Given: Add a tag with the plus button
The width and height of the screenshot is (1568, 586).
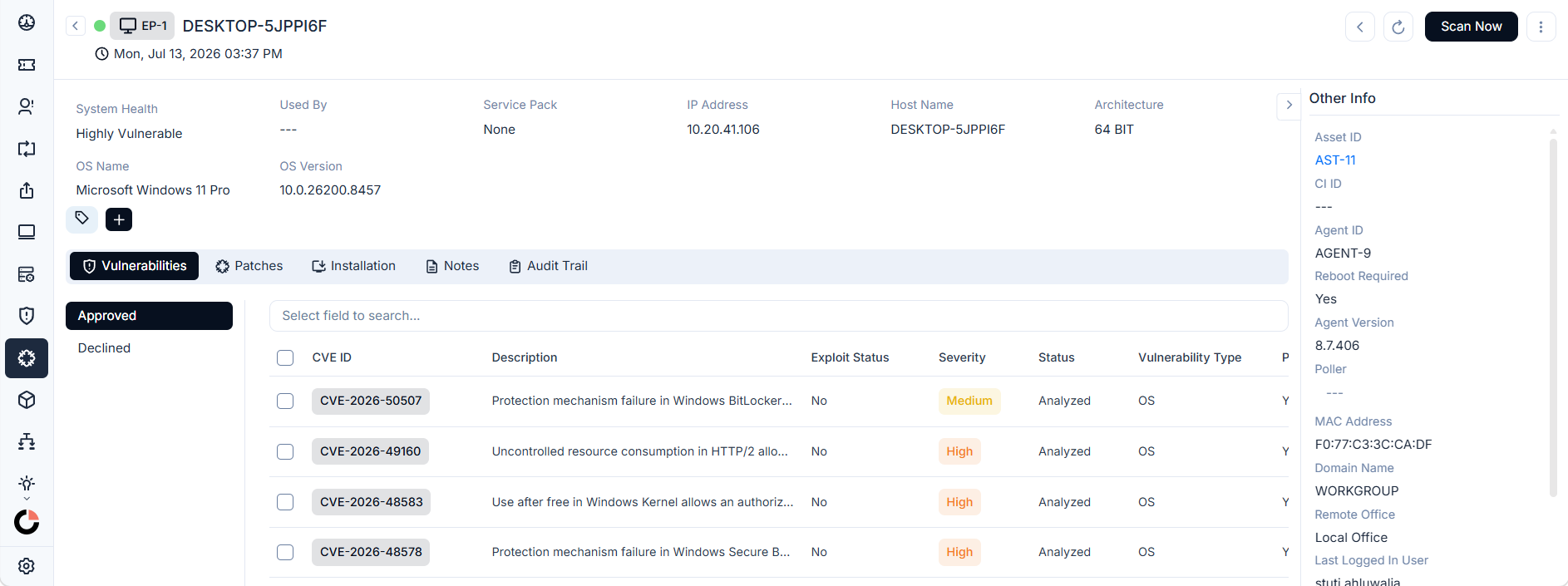Looking at the screenshot, I should coord(119,219).
